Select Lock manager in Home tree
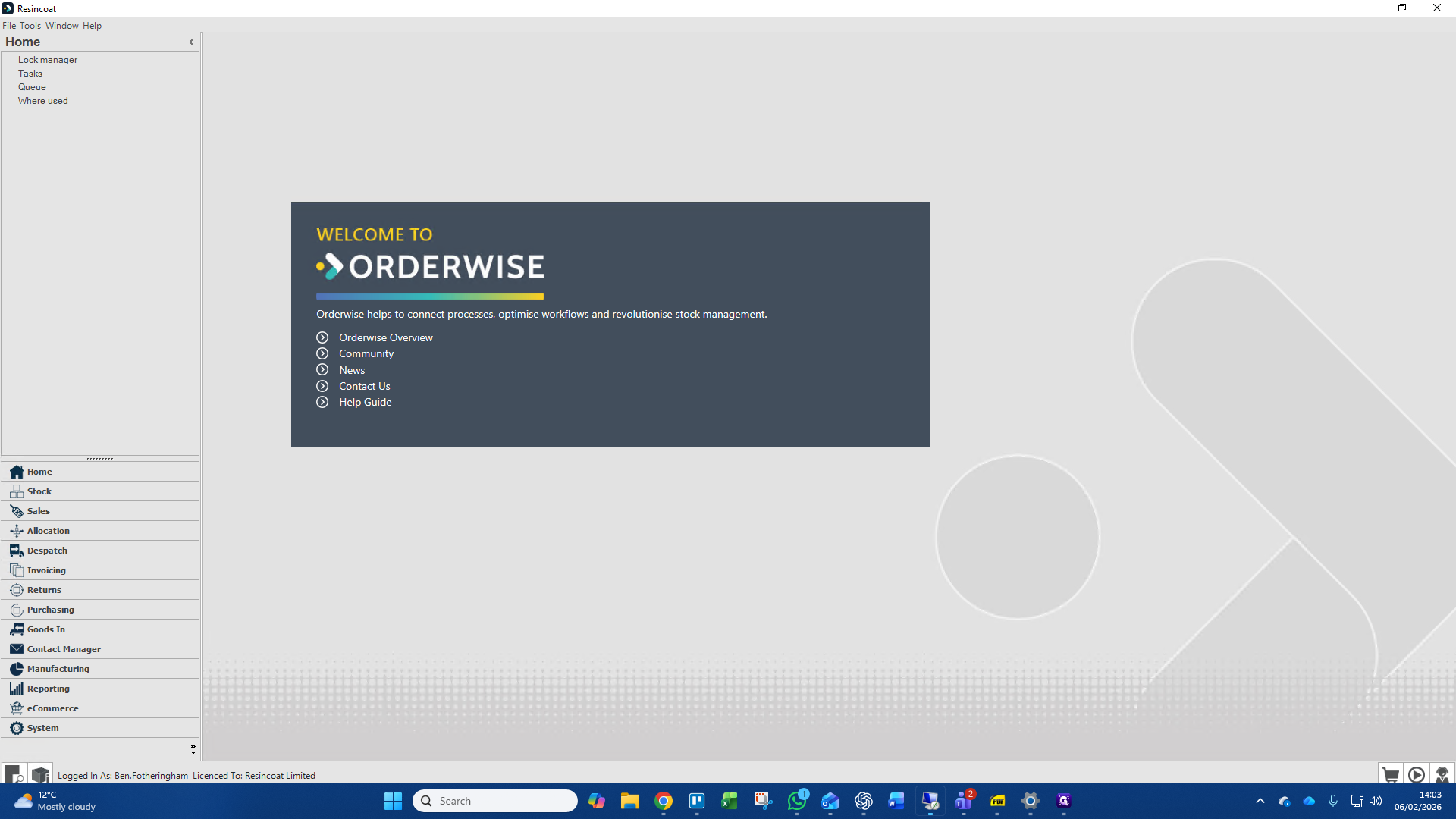Viewport: 1456px width, 819px height. pyautogui.click(x=48, y=60)
